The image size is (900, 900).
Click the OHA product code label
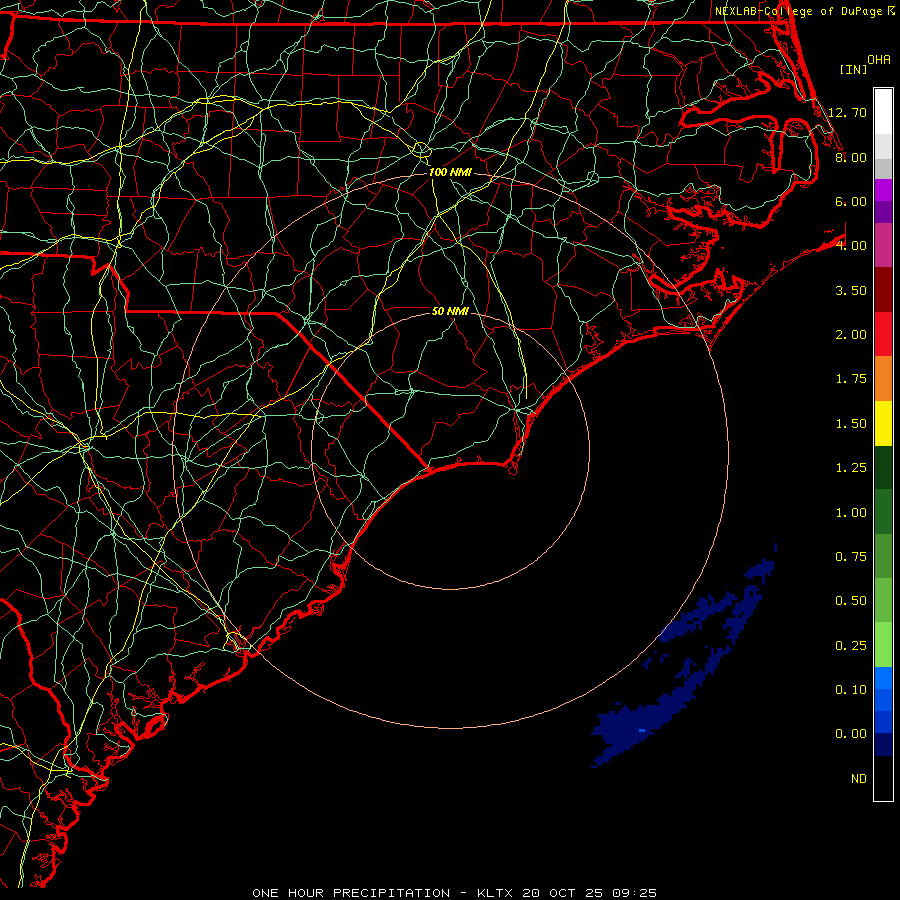click(x=879, y=60)
